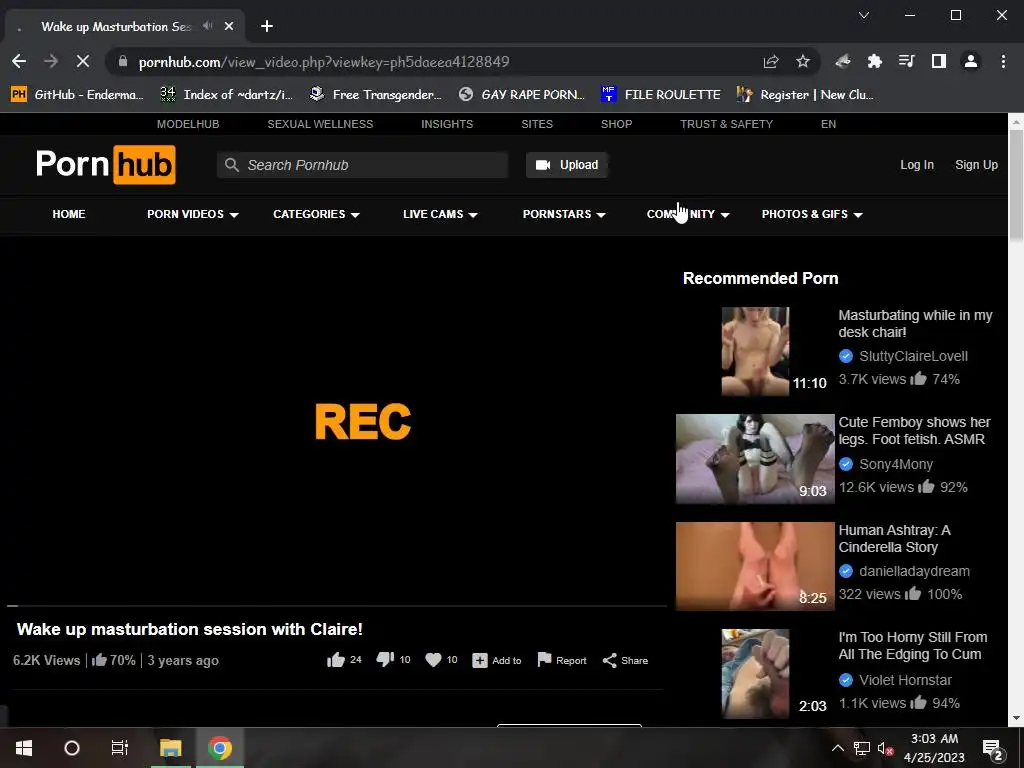
Task: Open the notification center icon
Action: click(x=992, y=748)
